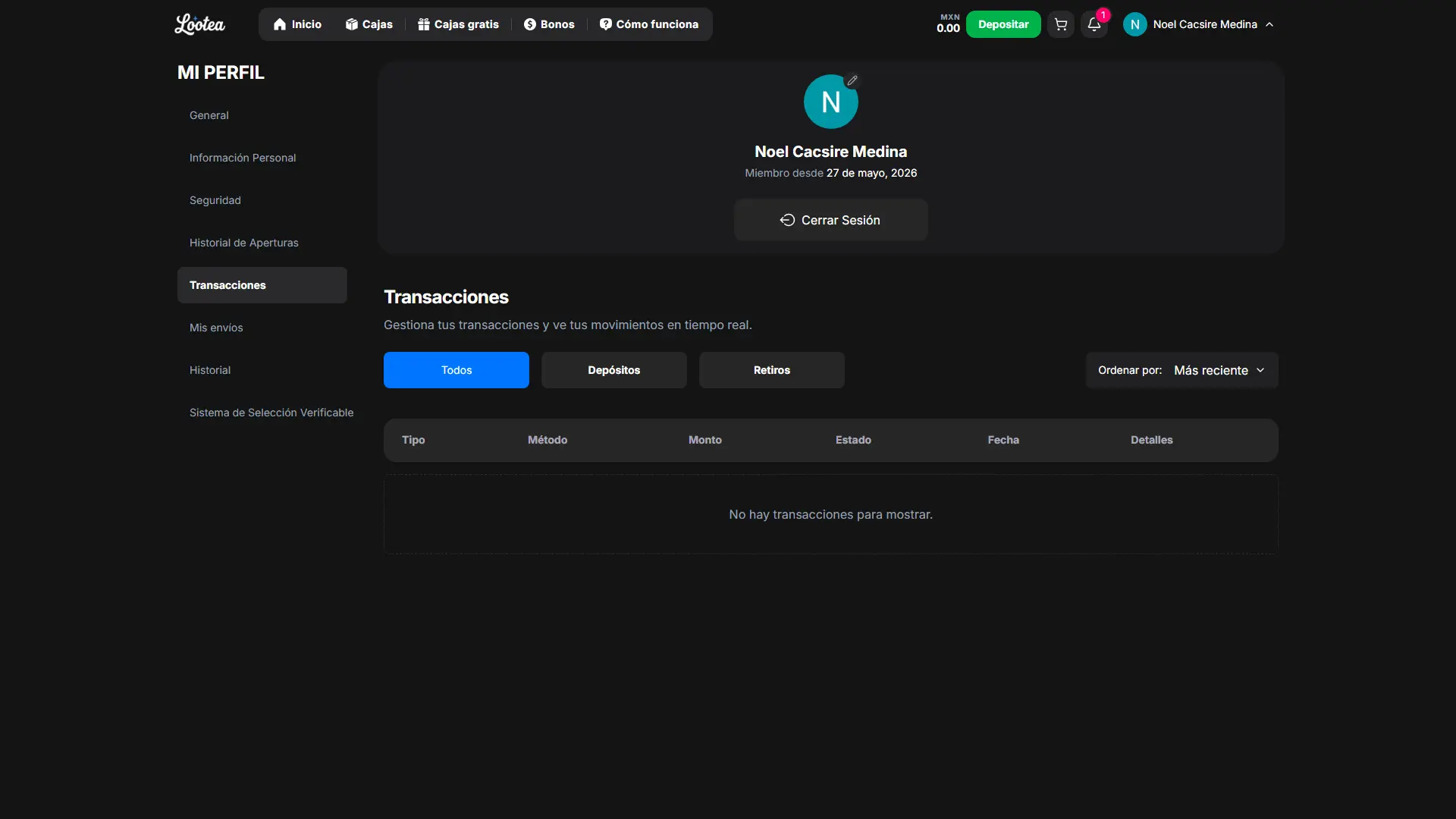Open General in profile sidebar
1456x819 pixels.
click(262, 115)
